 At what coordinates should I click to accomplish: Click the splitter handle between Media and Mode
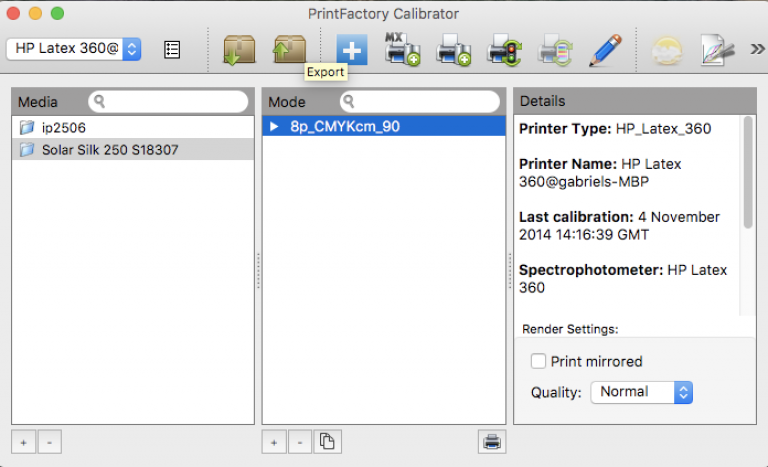click(x=258, y=270)
